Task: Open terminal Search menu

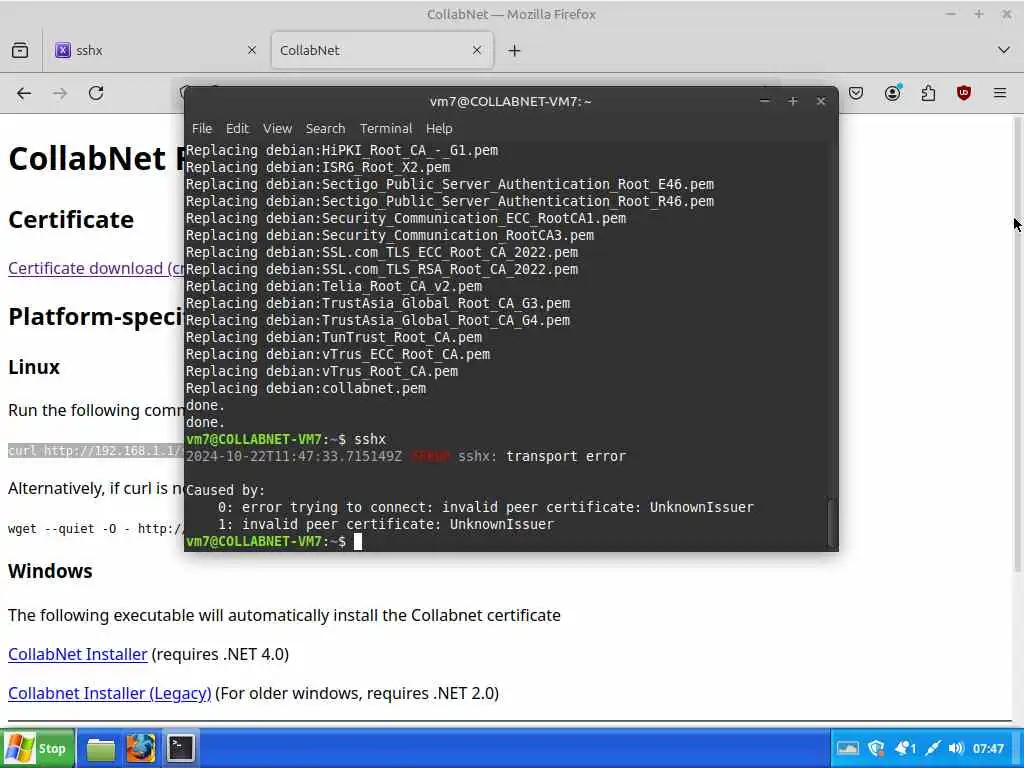Action: pos(325,129)
